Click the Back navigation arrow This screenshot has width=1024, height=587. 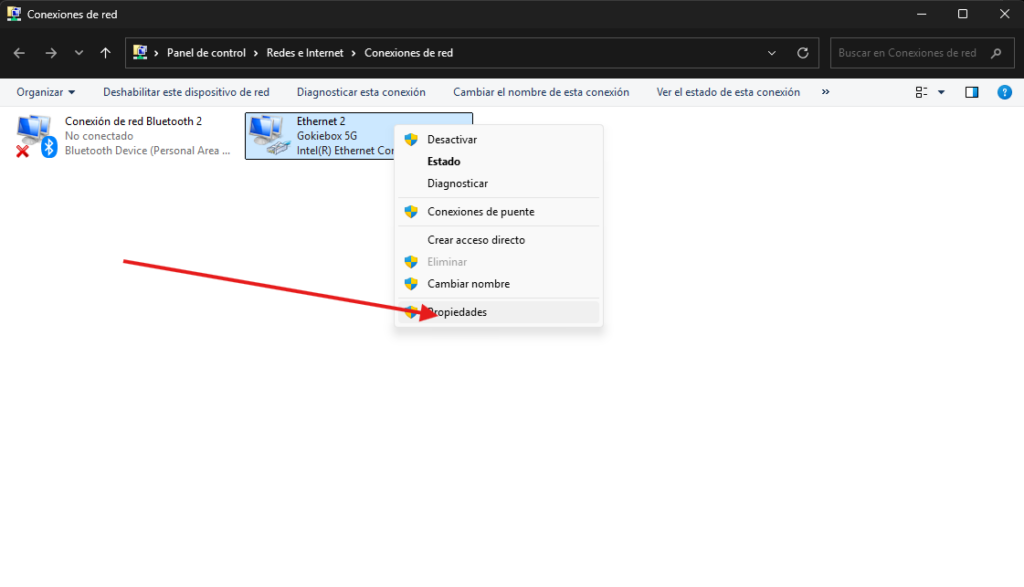point(20,53)
